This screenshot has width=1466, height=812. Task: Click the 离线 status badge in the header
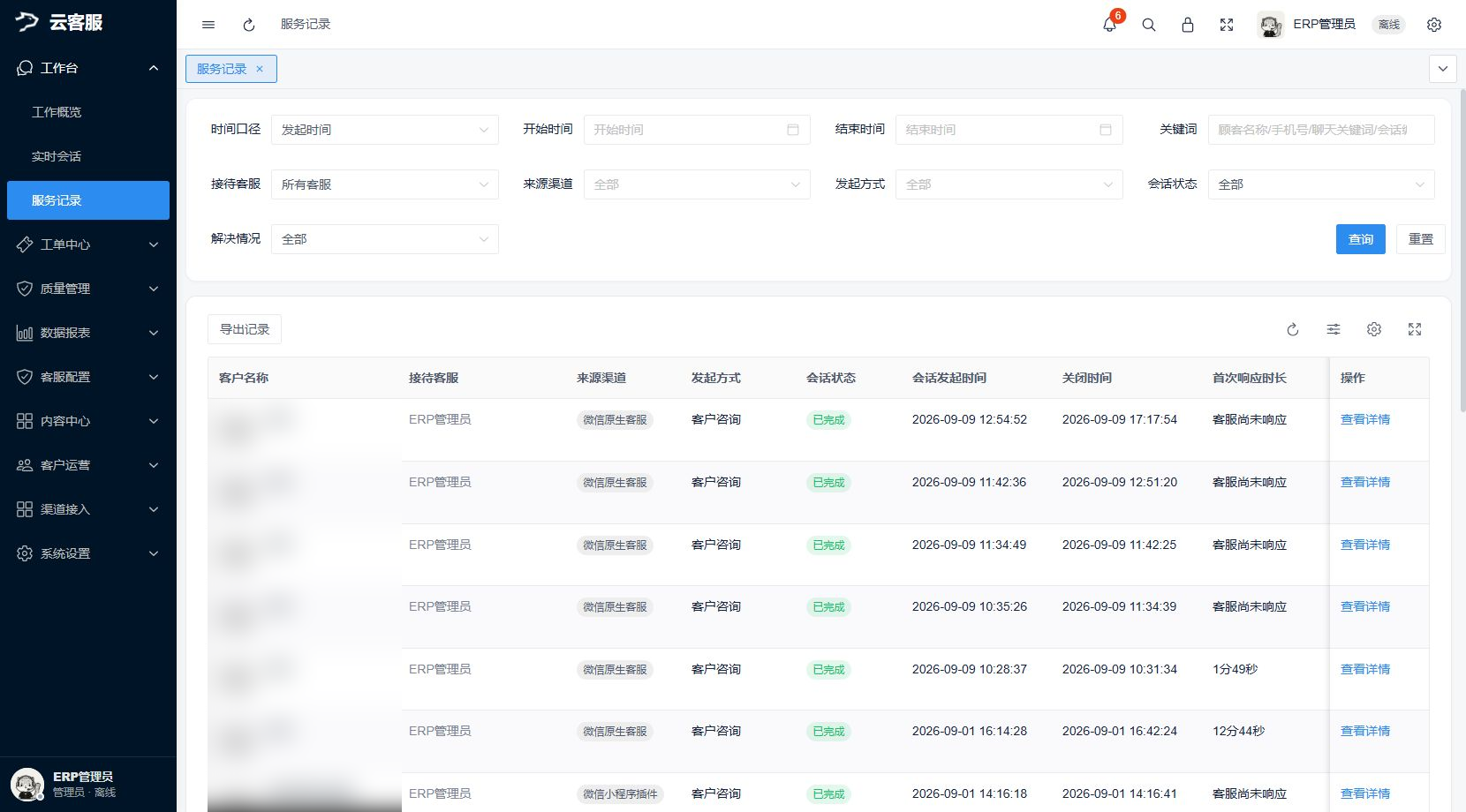tap(1389, 25)
